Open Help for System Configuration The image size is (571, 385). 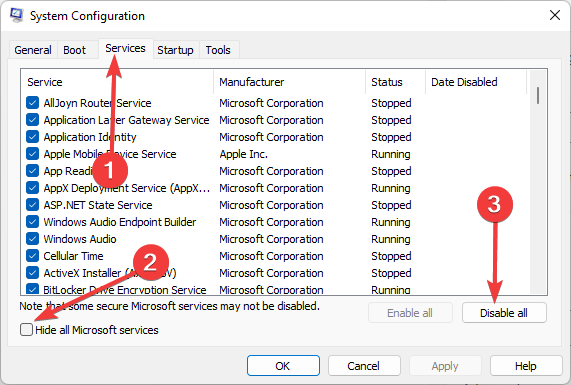point(525,366)
